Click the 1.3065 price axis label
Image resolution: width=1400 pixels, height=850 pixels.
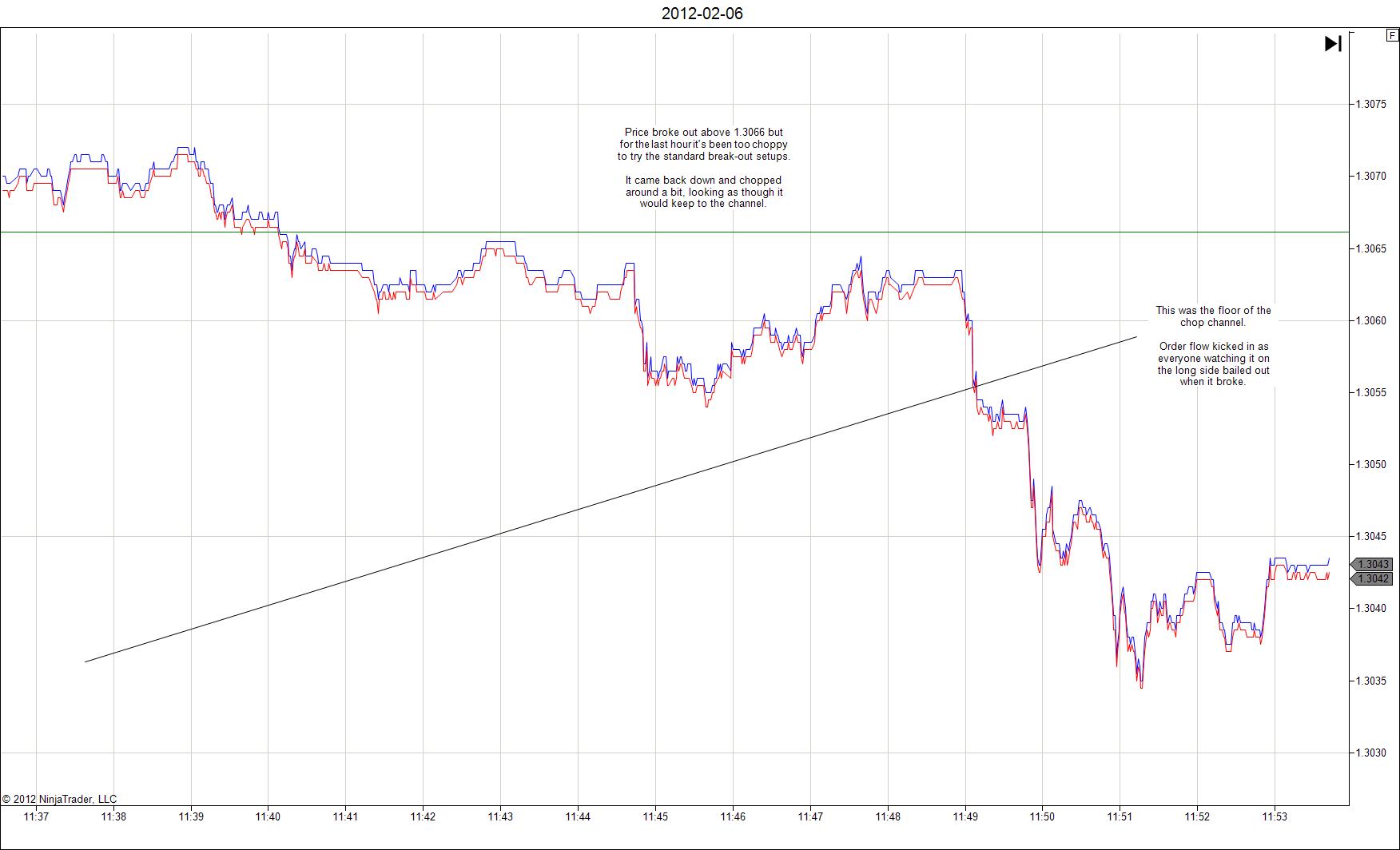(x=1370, y=248)
